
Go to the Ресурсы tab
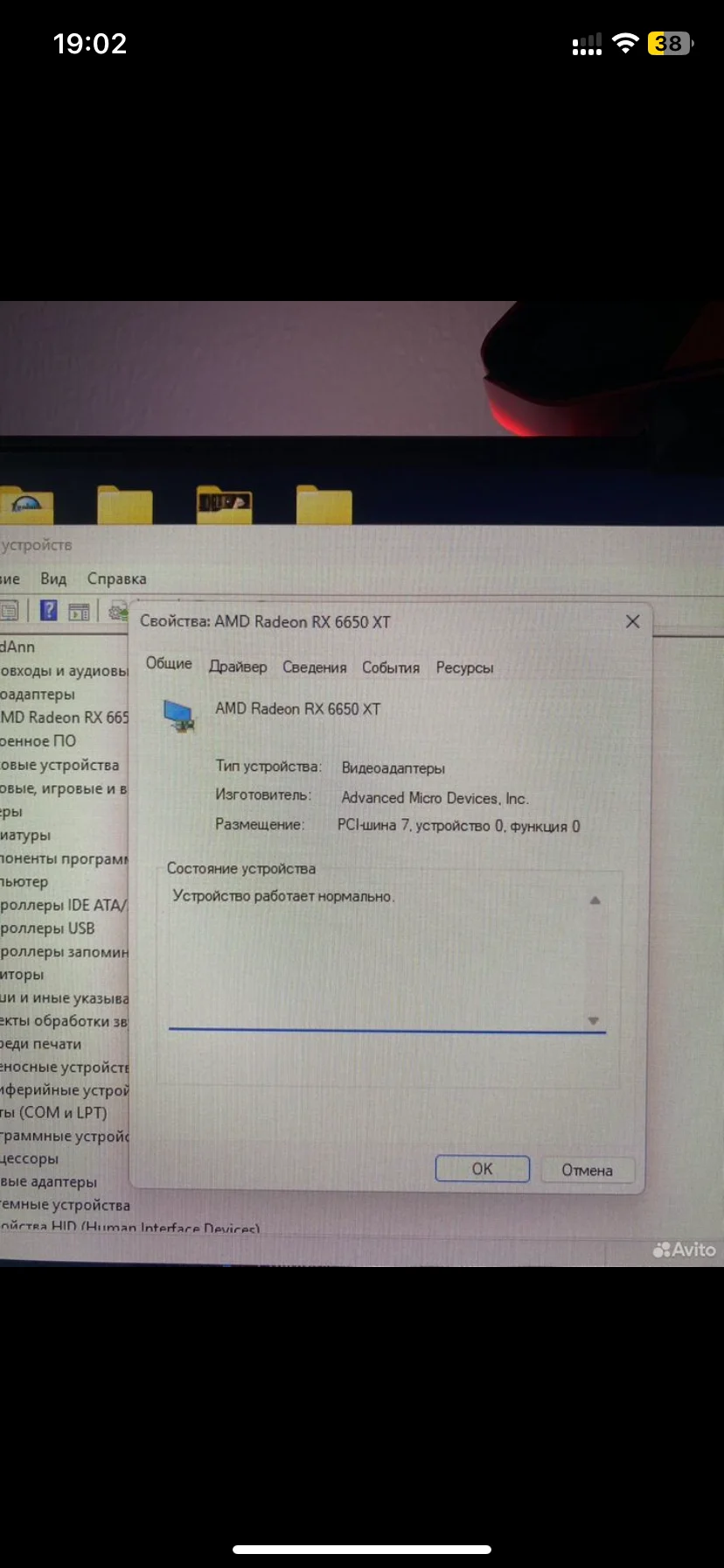(x=464, y=668)
